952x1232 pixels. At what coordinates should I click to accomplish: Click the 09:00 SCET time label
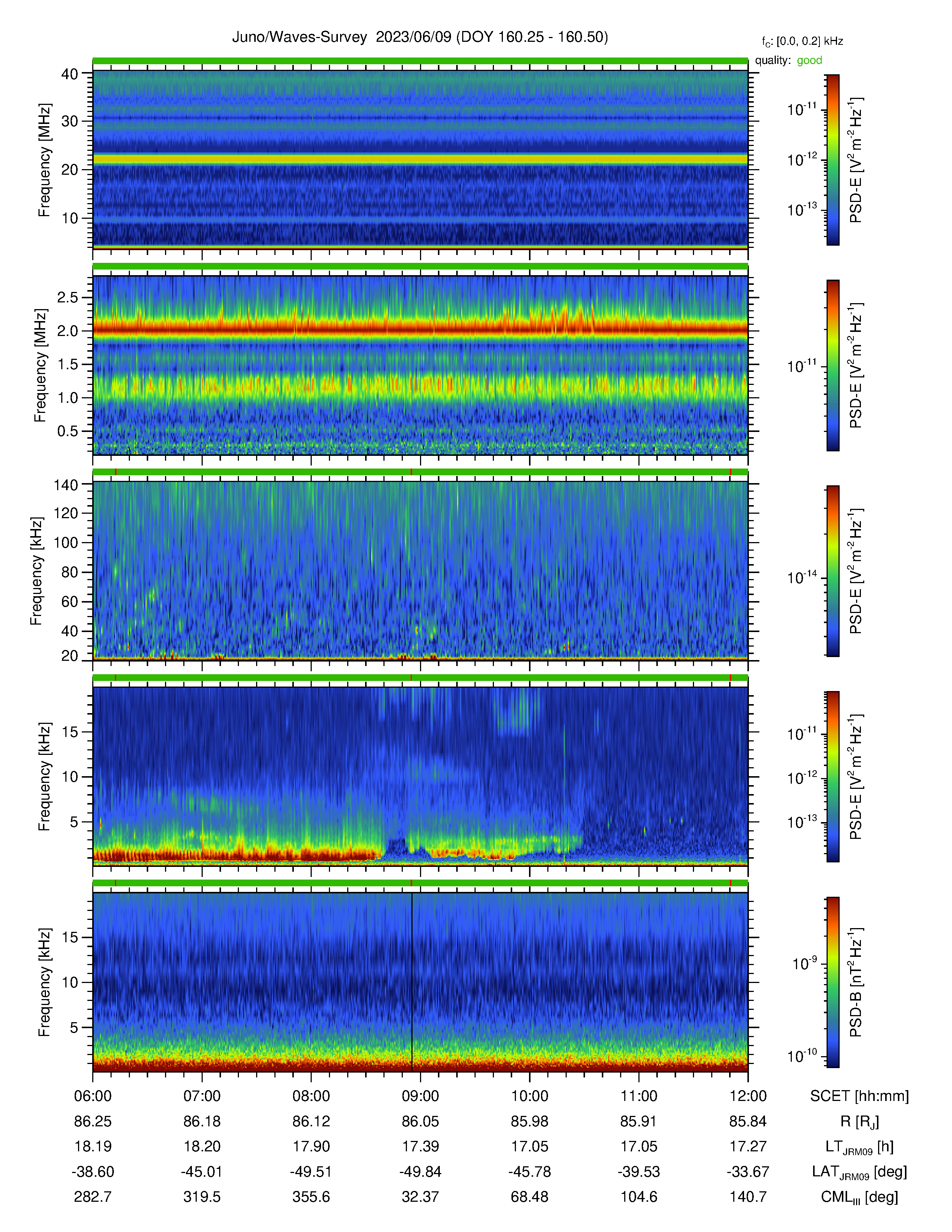pyautogui.click(x=420, y=1096)
